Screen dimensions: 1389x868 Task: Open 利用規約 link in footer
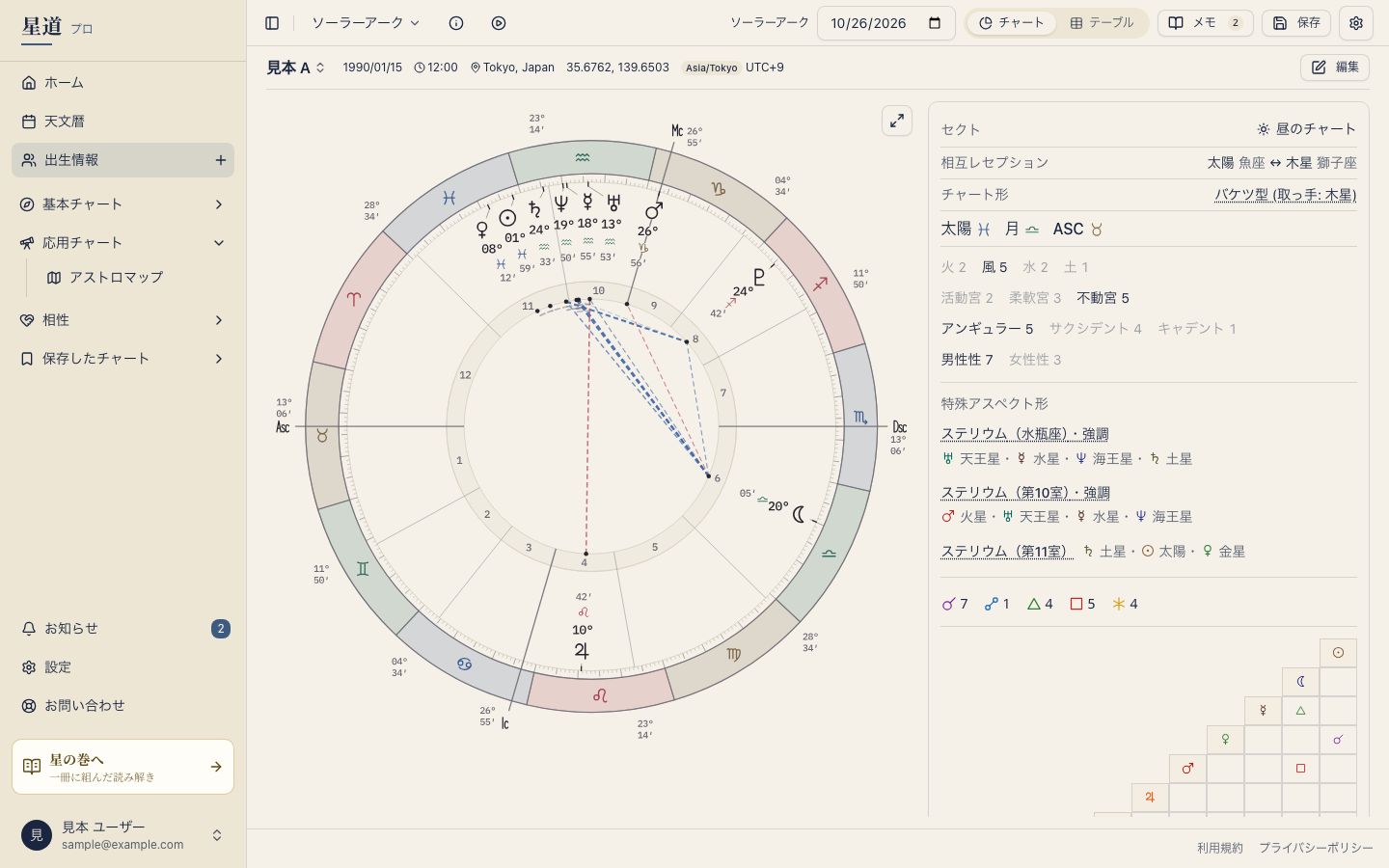(x=1220, y=848)
